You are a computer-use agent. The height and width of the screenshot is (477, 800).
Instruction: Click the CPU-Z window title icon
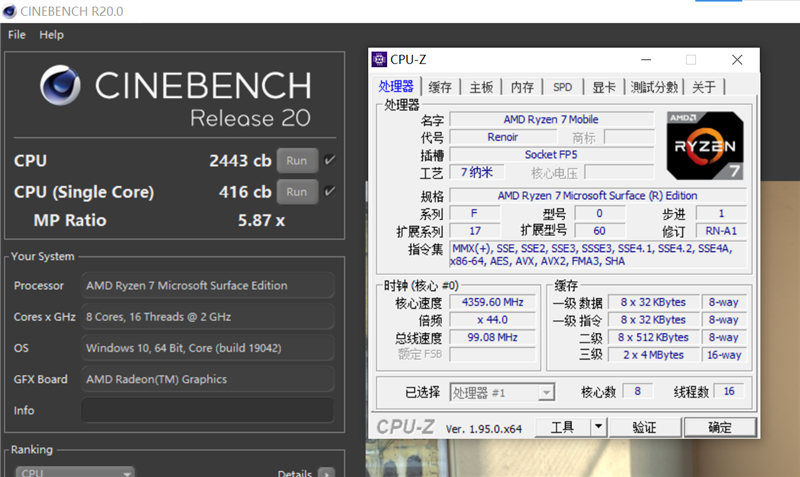(379, 60)
